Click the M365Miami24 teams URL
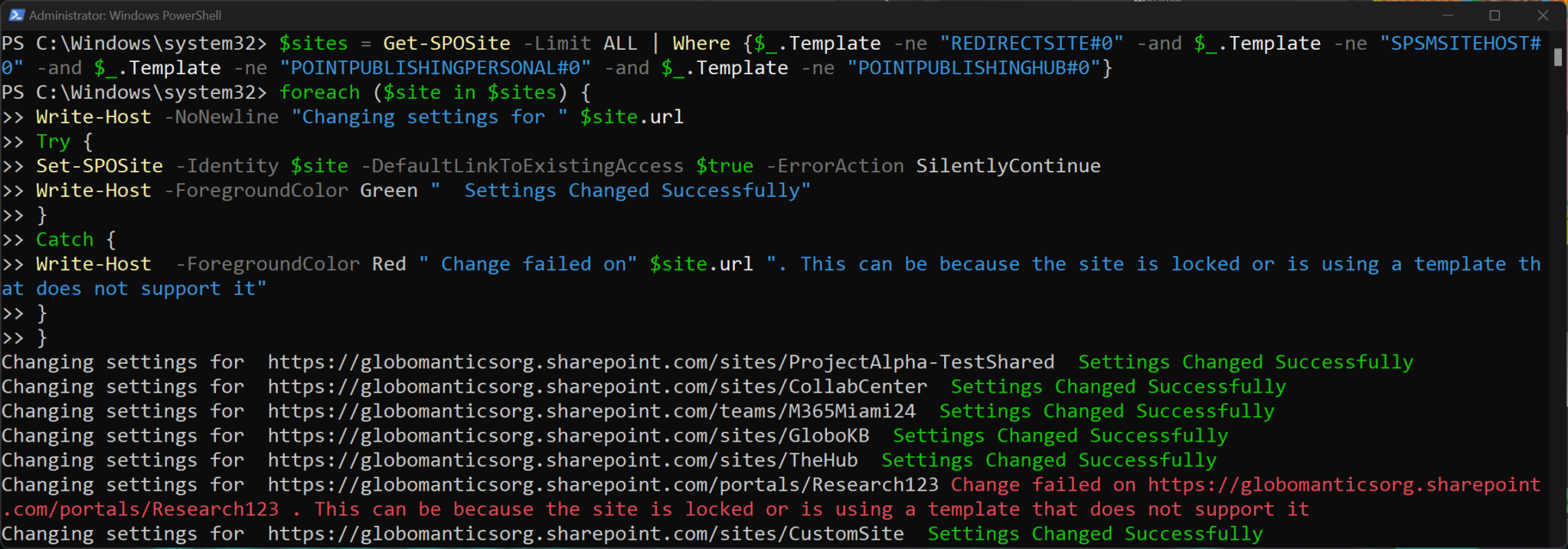The width and height of the screenshot is (1568, 549). point(592,411)
